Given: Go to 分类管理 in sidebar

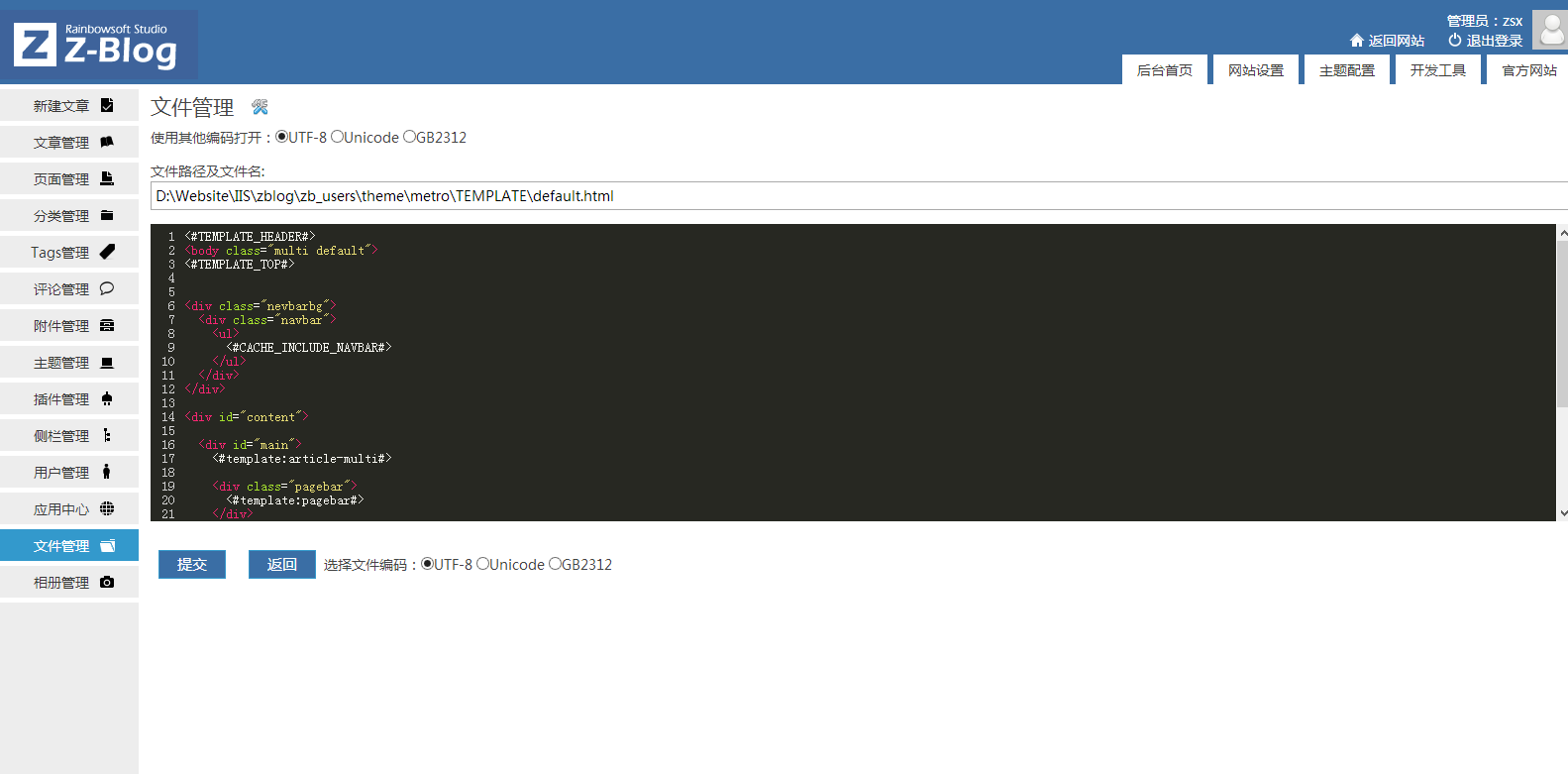Looking at the screenshot, I should 69,215.
